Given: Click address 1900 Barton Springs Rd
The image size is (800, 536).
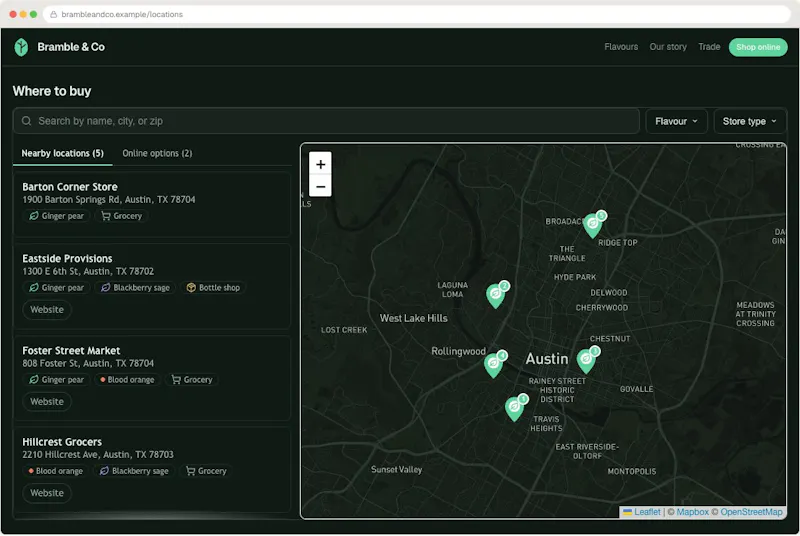Looking at the screenshot, I should 109,199.
